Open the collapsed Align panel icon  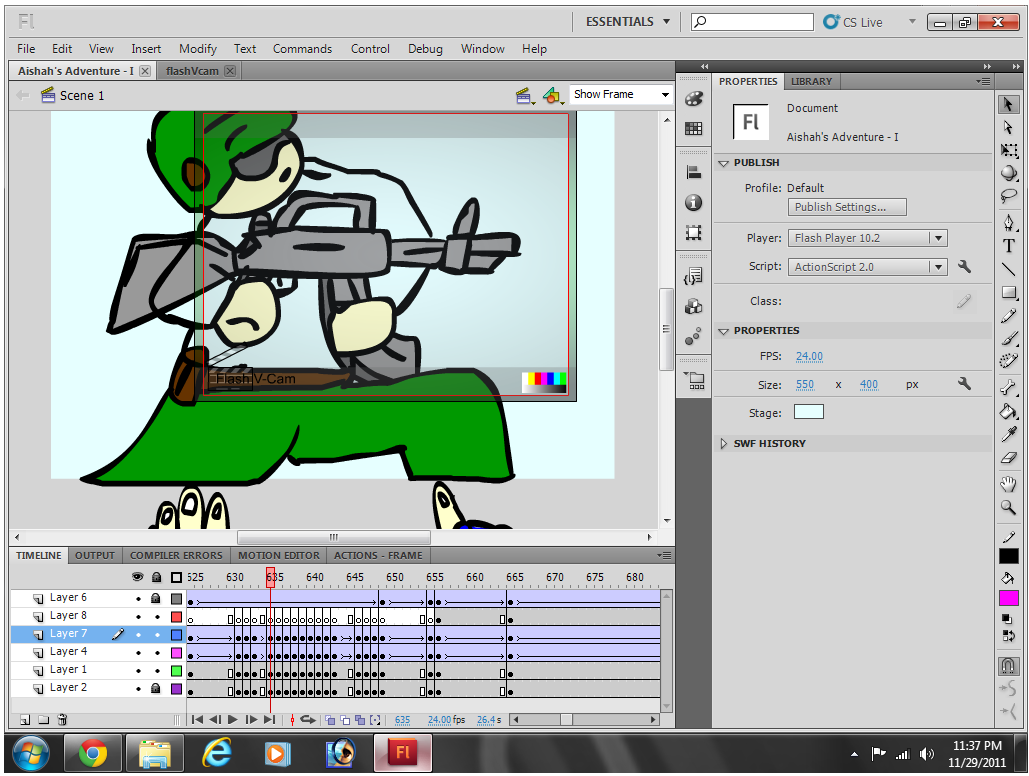694,173
